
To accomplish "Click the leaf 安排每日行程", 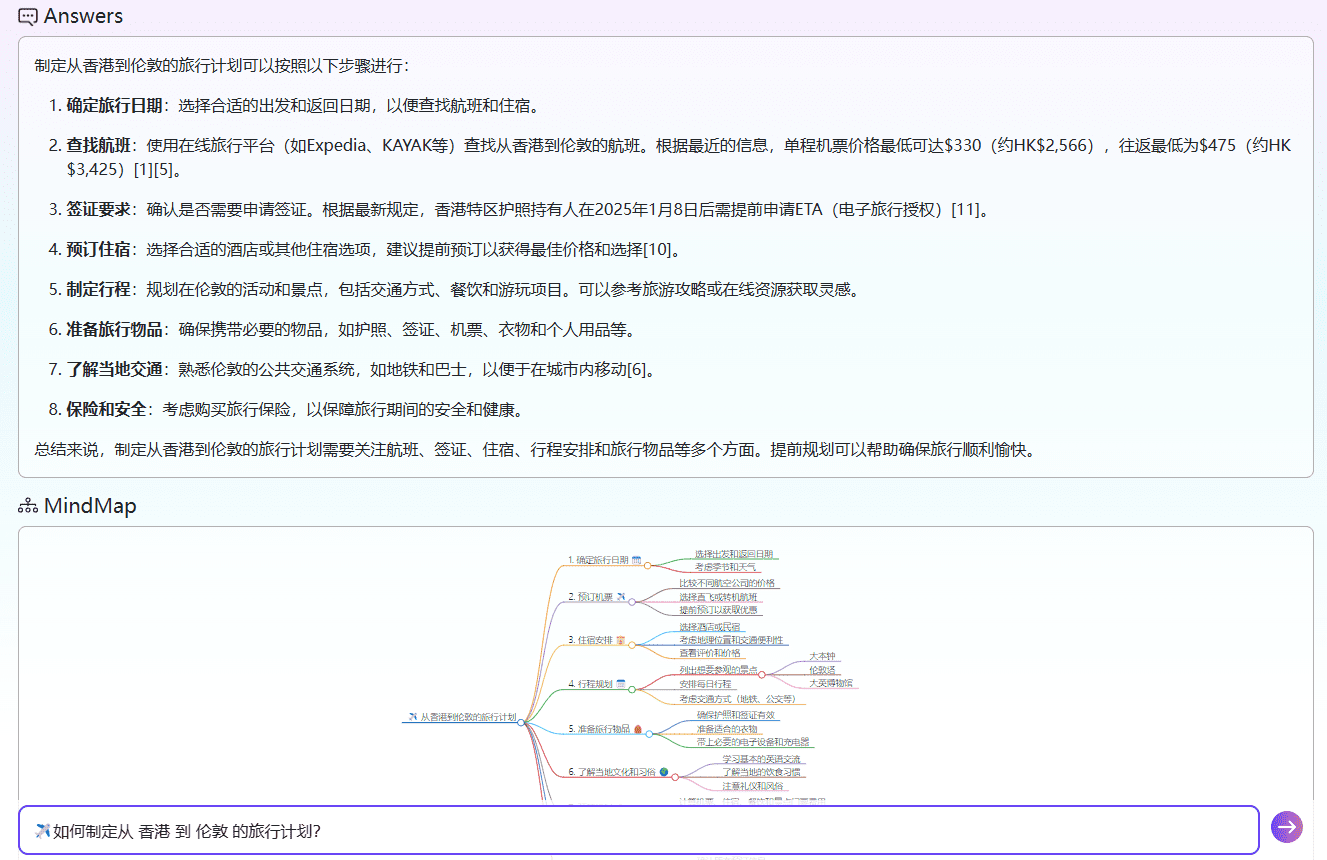I will tap(705, 684).
